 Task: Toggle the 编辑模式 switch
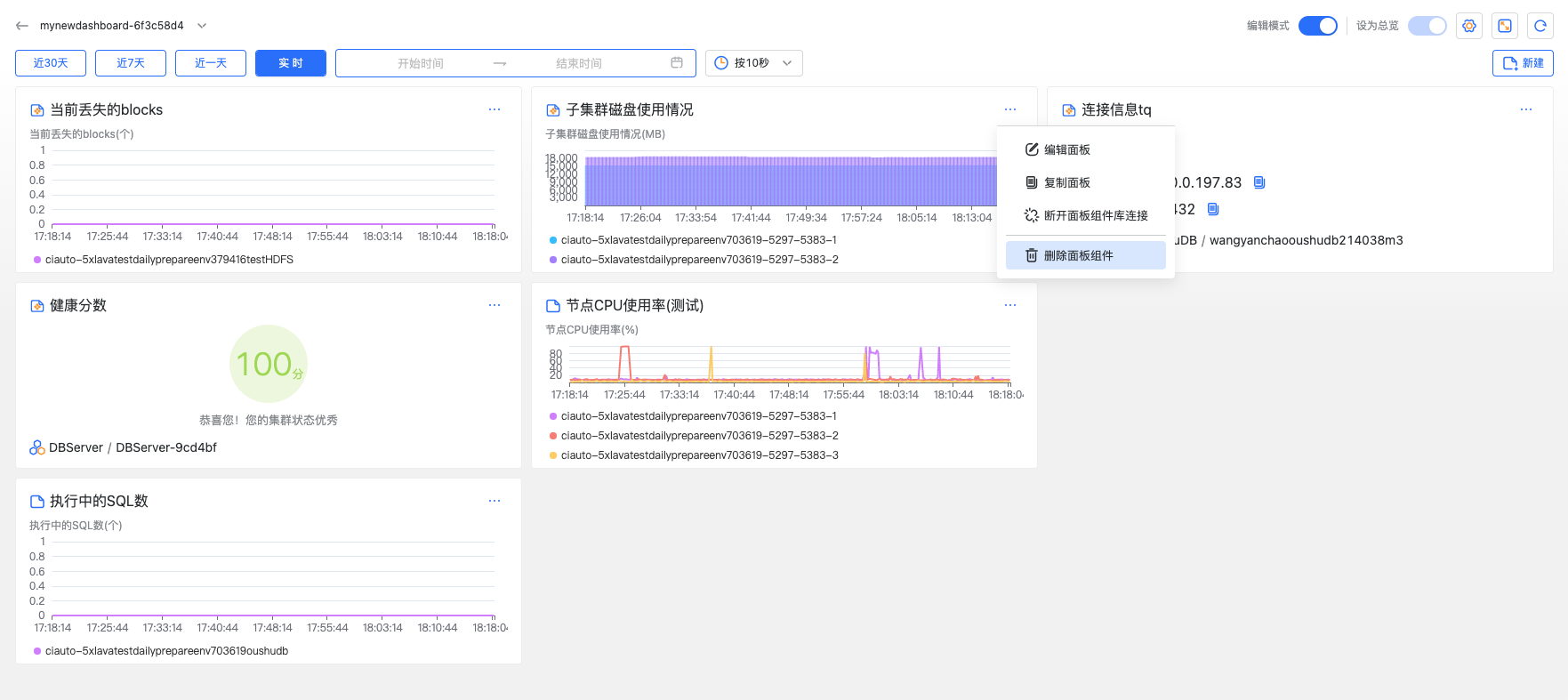tap(1317, 26)
